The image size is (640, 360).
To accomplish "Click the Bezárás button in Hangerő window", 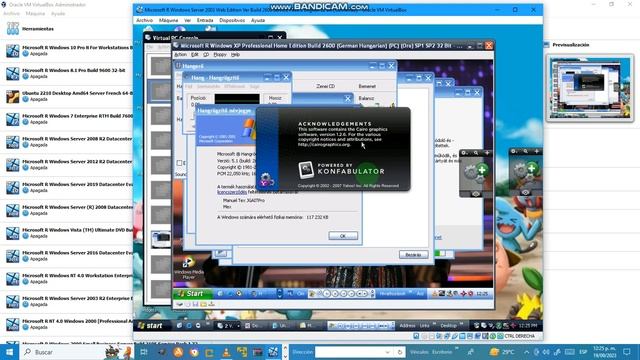I will (x=413, y=255).
